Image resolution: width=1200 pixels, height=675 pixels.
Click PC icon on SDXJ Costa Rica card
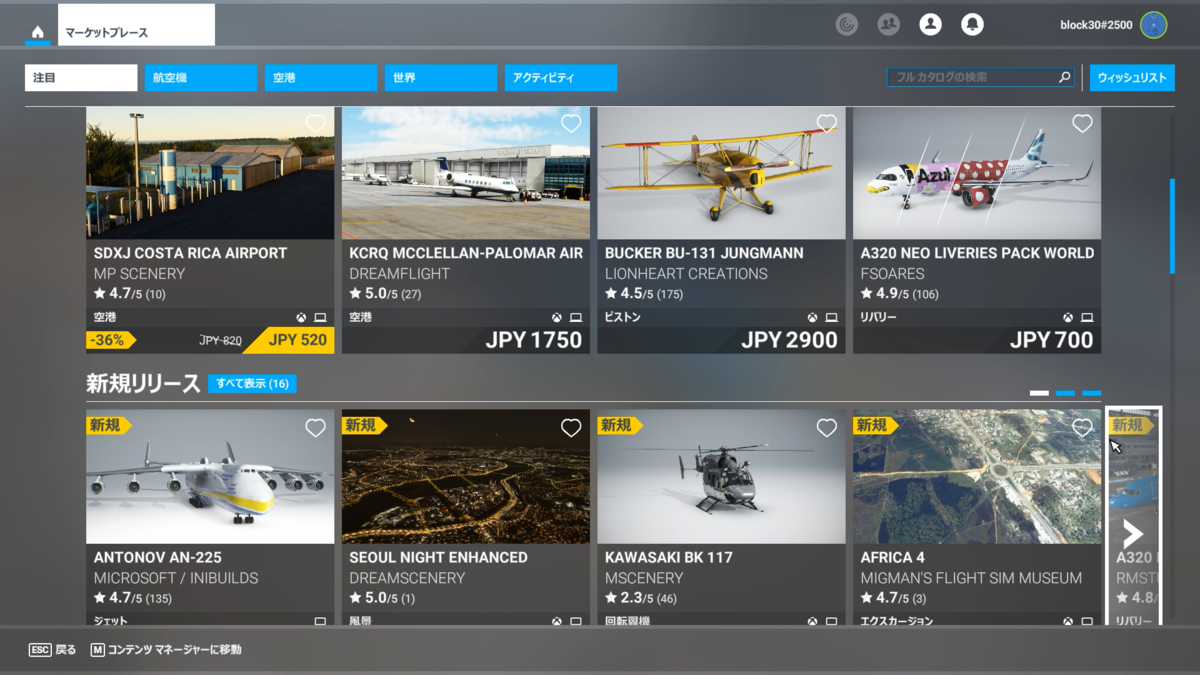[x=320, y=317]
